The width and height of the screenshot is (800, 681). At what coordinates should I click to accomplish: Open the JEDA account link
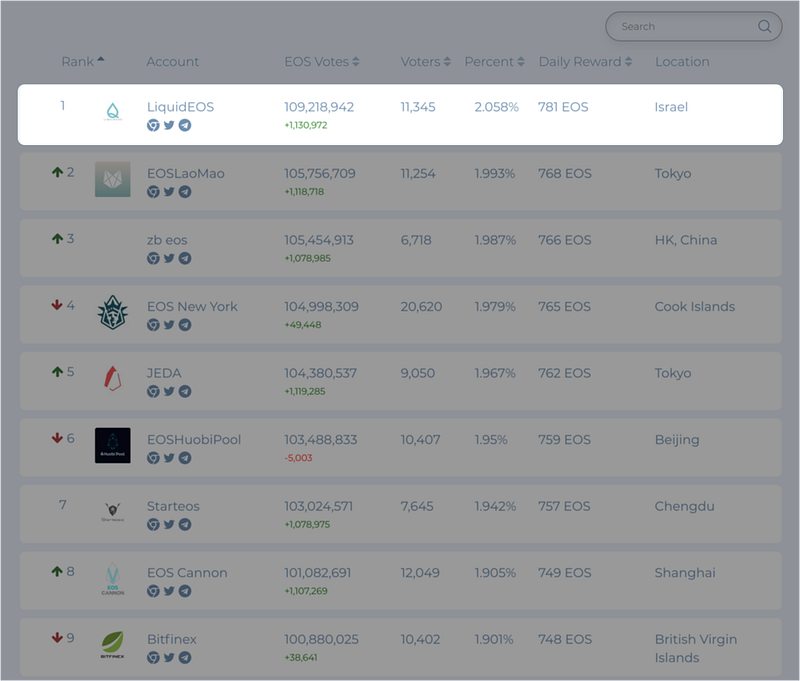tap(164, 373)
